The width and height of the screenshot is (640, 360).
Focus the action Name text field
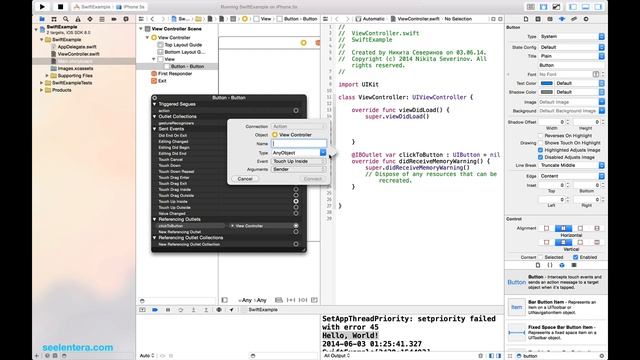pos(299,144)
